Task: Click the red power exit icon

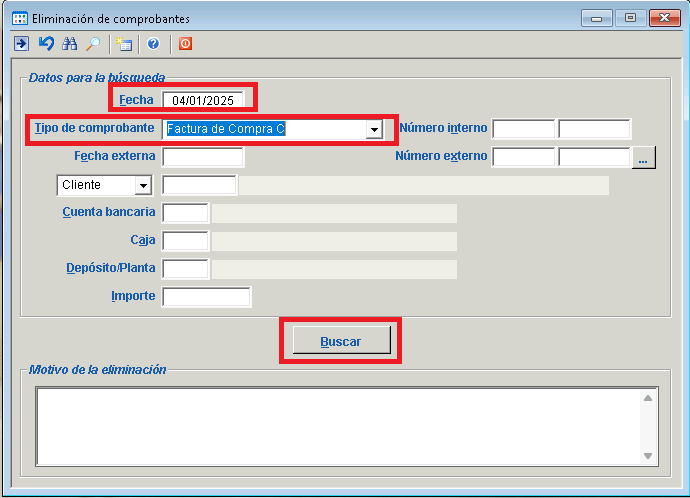Action: (x=185, y=44)
